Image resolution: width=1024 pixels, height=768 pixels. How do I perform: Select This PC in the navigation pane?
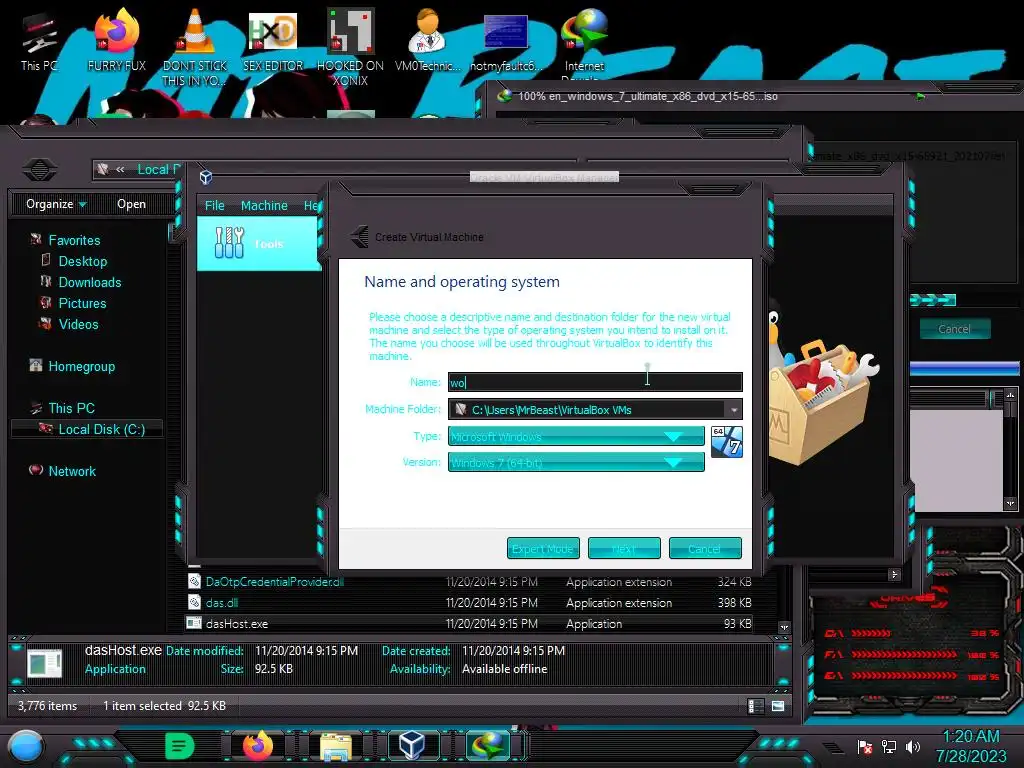click(x=71, y=408)
